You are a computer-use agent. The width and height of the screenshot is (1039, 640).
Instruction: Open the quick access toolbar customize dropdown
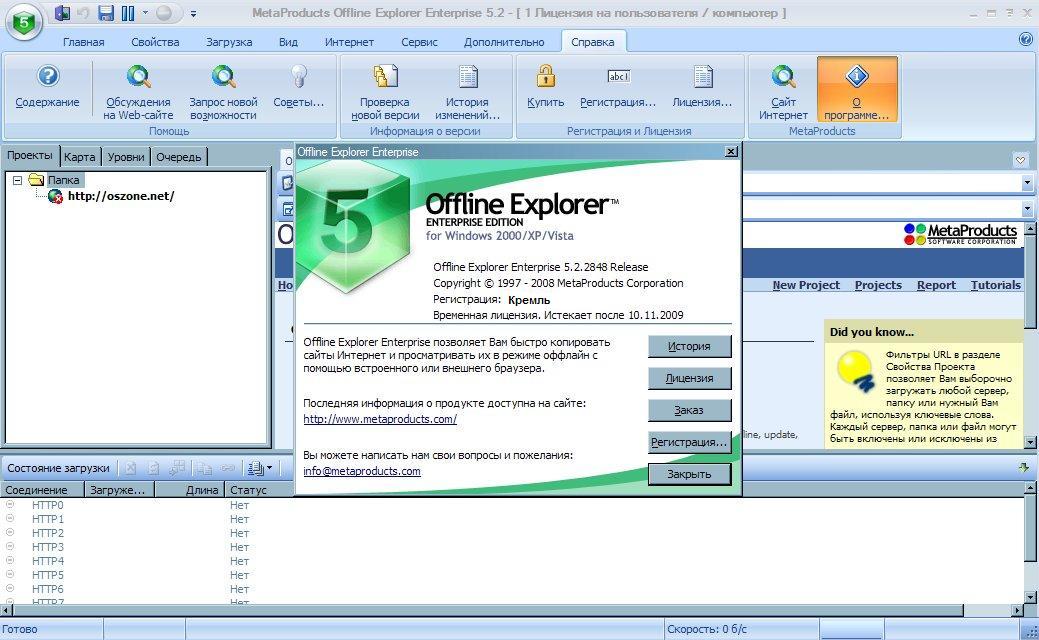[193, 13]
